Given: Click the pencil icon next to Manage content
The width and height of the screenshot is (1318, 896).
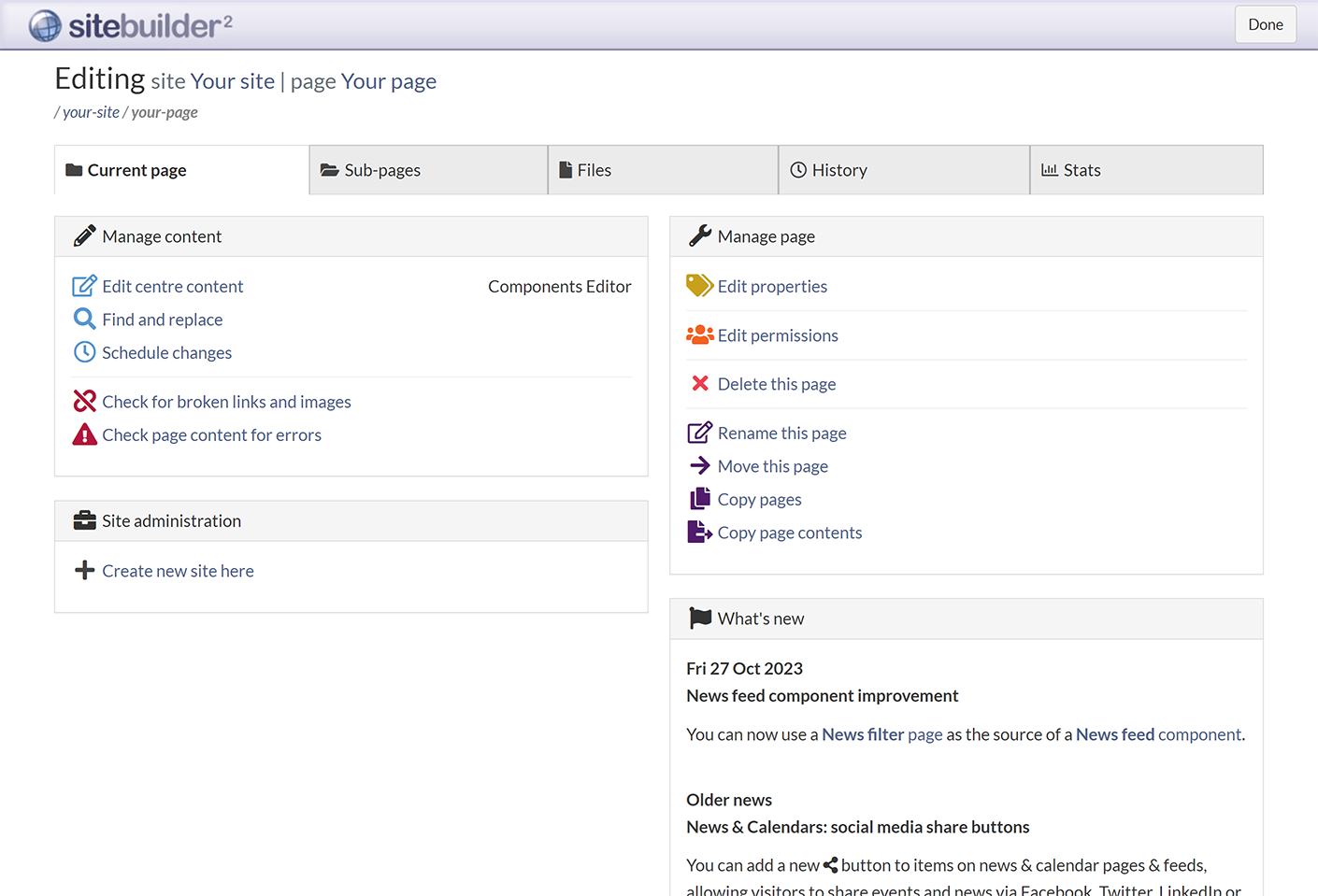Looking at the screenshot, I should pos(85,236).
